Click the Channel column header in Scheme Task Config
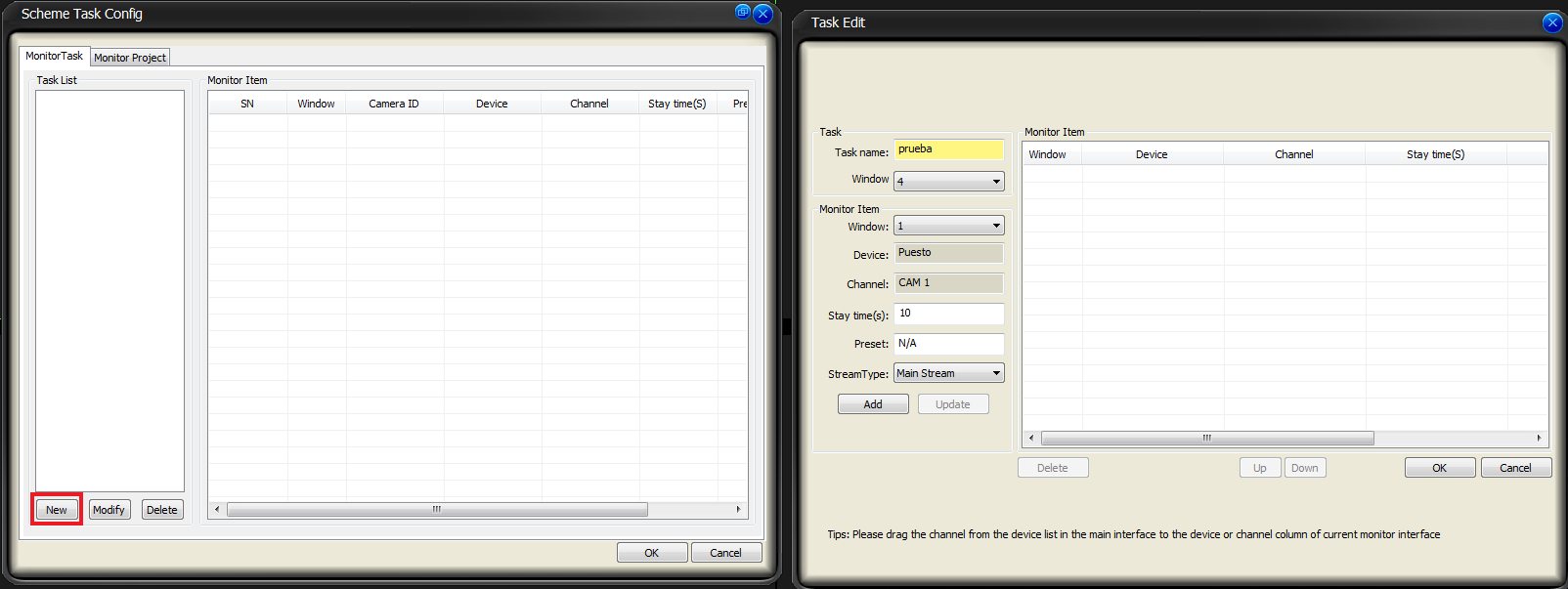The image size is (1568, 589). click(589, 104)
